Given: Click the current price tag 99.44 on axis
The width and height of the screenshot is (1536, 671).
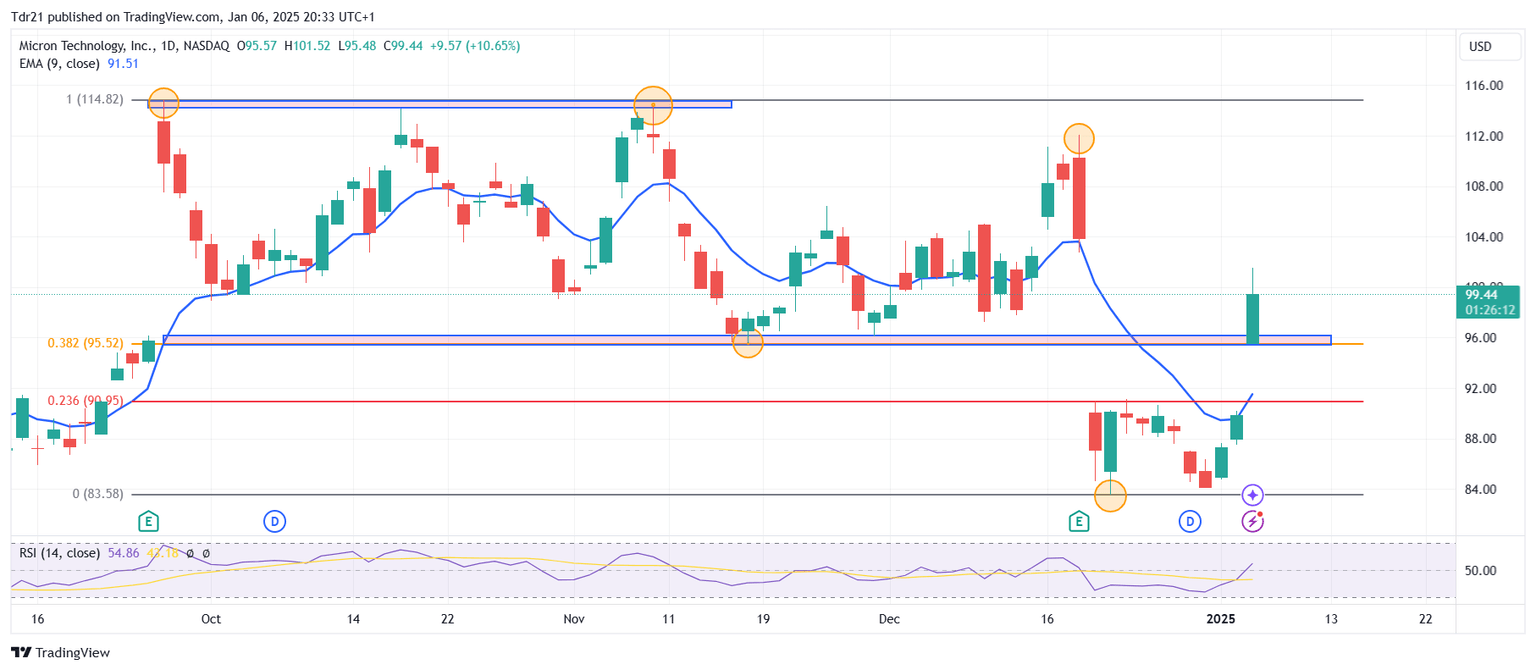Looking at the screenshot, I should click(1480, 295).
